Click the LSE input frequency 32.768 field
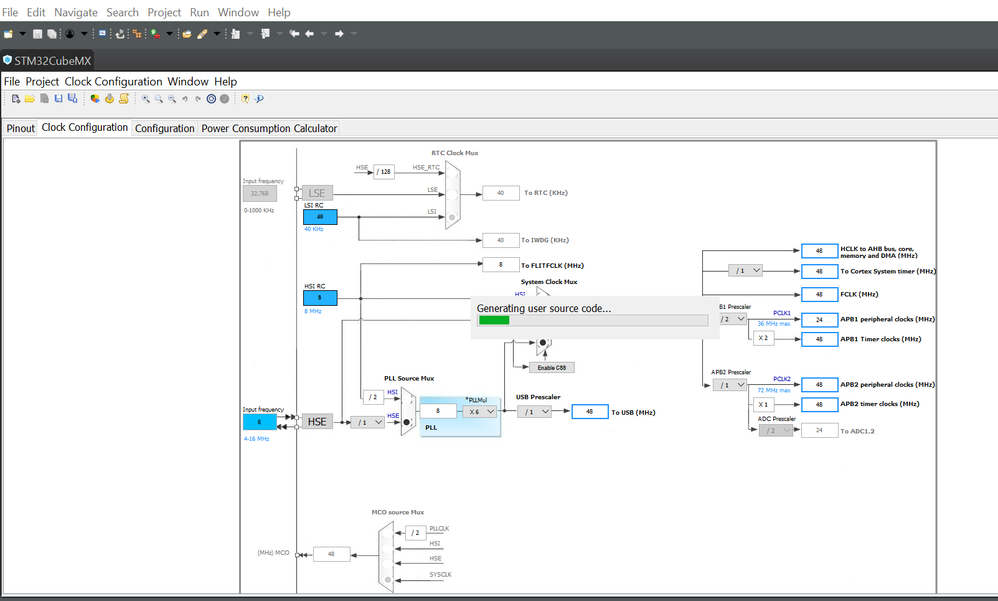The image size is (998, 601). click(x=260, y=194)
